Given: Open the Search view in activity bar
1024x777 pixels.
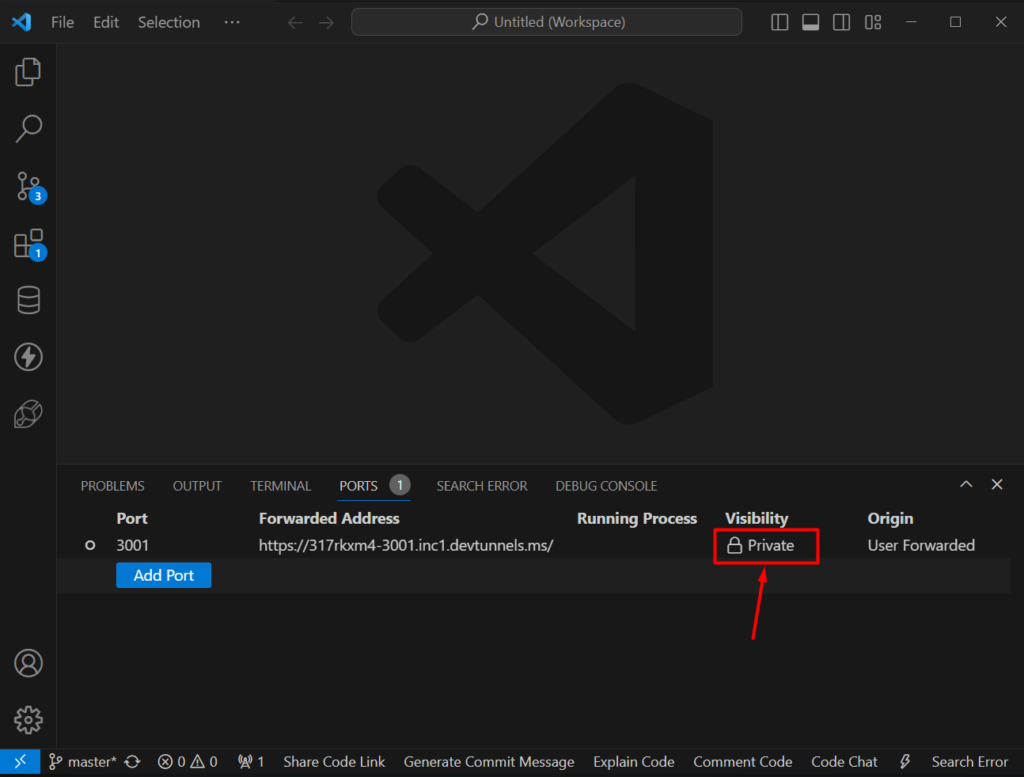Looking at the screenshot, I should (x=28, y=129).
